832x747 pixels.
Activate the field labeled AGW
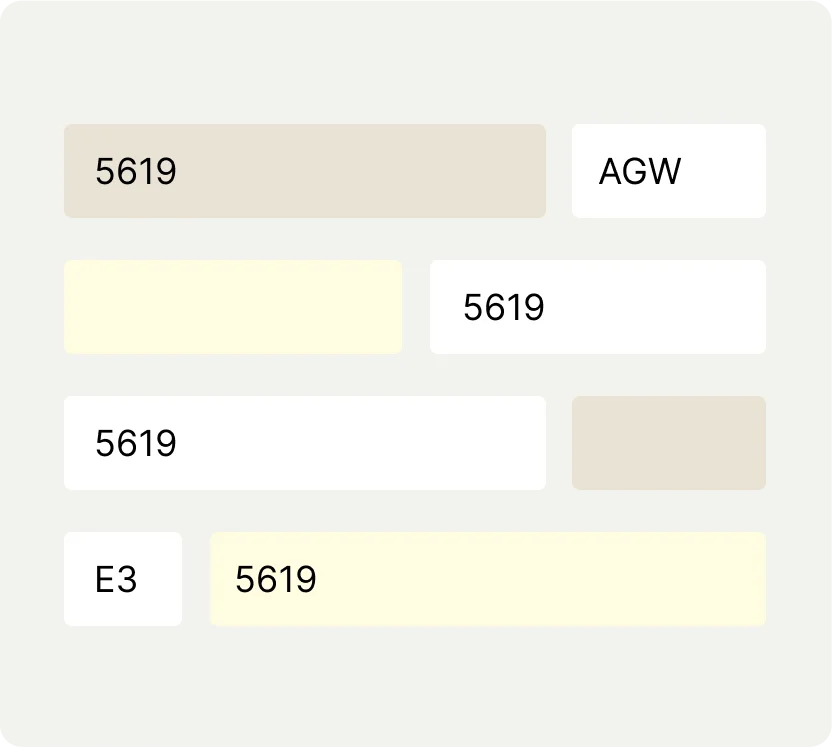(x=668, y=171)
